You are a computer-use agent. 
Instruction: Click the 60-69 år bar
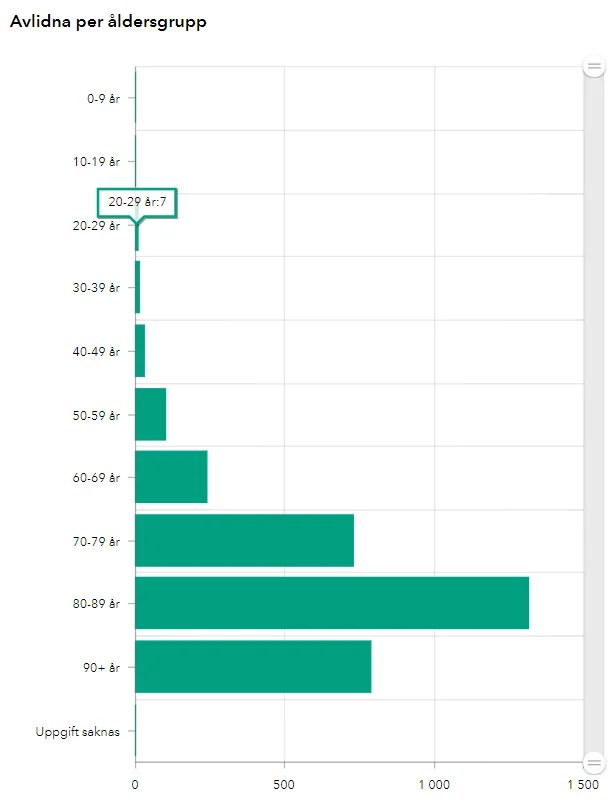171,477
